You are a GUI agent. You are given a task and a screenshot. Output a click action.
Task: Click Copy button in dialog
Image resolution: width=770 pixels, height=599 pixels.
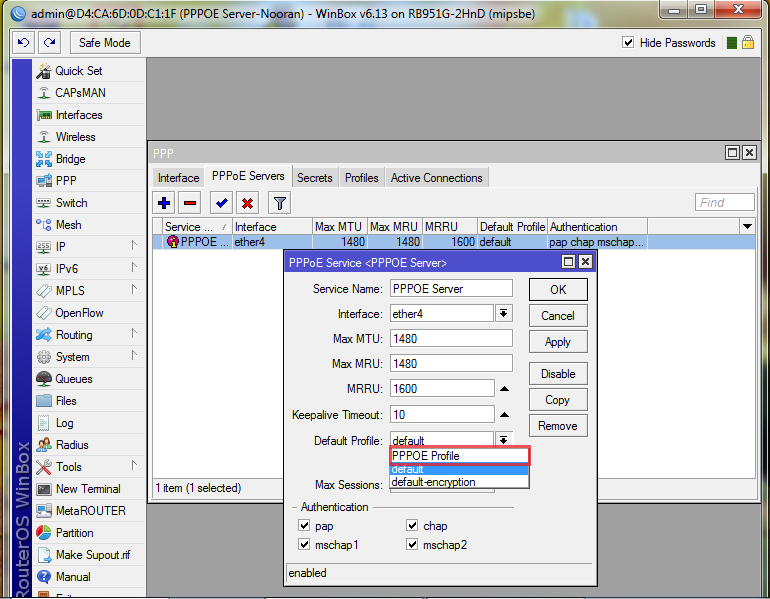(x=558, y=400)
